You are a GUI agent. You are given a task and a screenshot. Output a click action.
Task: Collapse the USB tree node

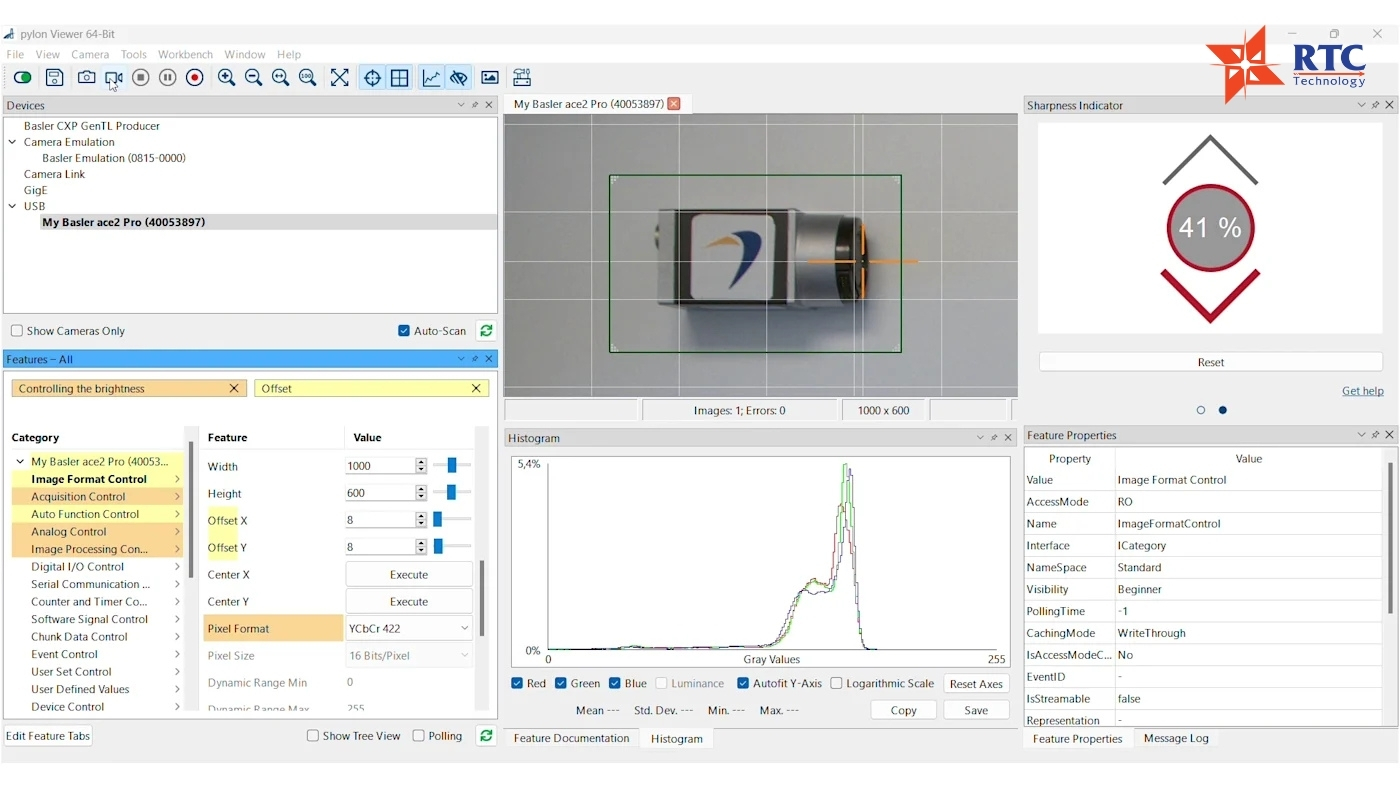click(x=13, y=206)
